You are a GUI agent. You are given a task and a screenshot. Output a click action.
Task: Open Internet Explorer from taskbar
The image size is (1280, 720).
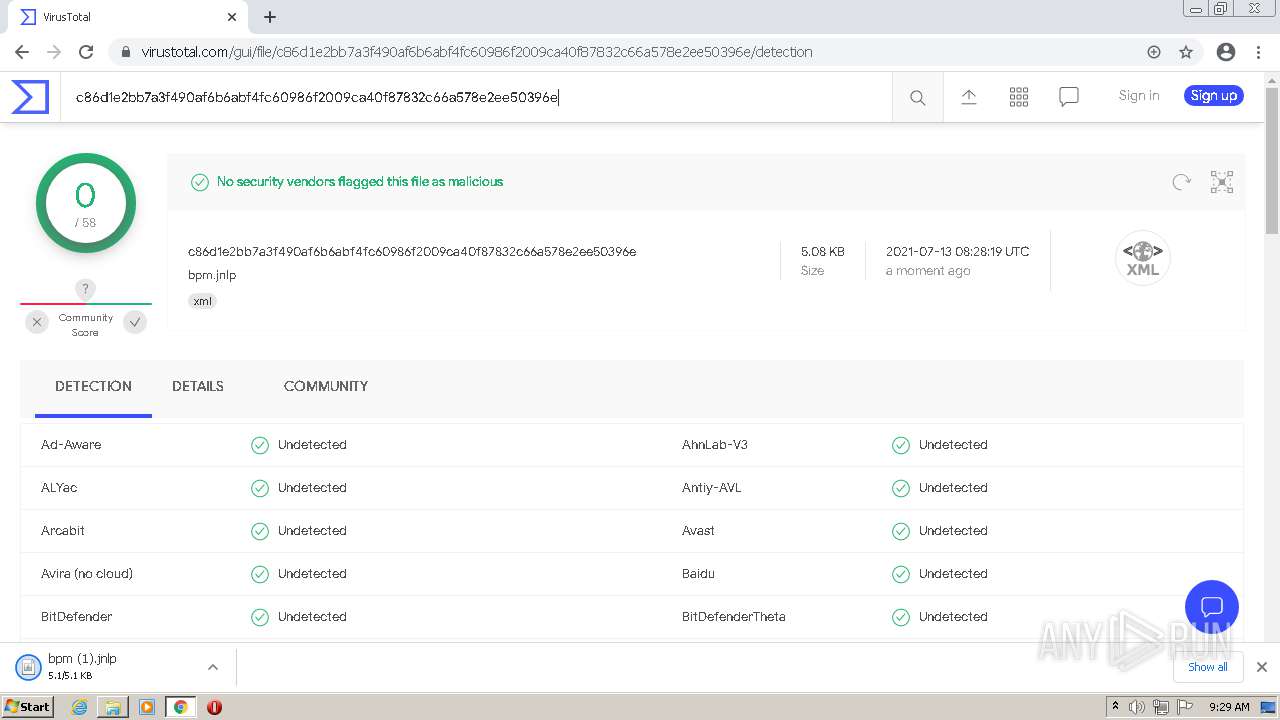80,707
